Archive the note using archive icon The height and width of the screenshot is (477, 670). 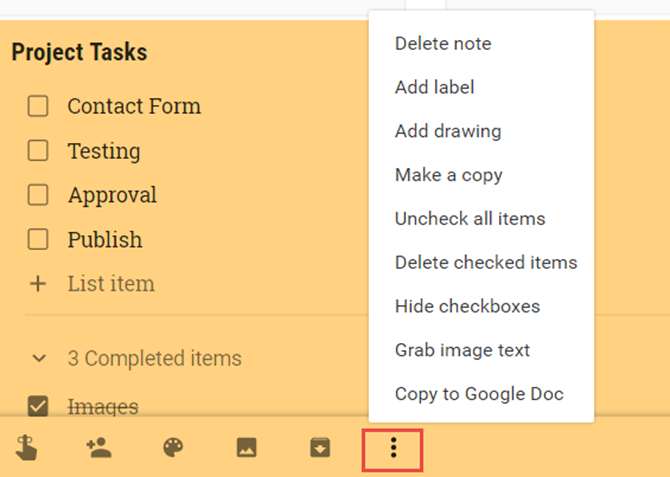coord(319,448)
